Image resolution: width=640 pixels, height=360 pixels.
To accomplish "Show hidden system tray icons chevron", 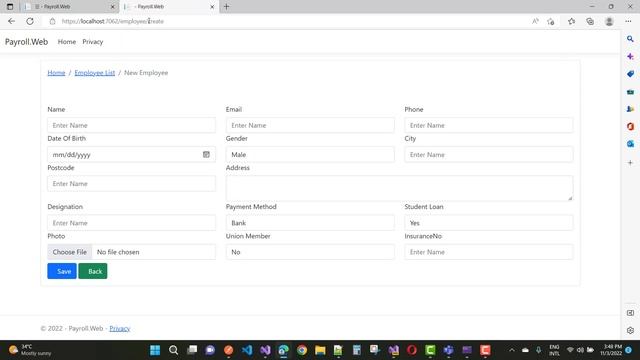I will [x=511, y=350].
